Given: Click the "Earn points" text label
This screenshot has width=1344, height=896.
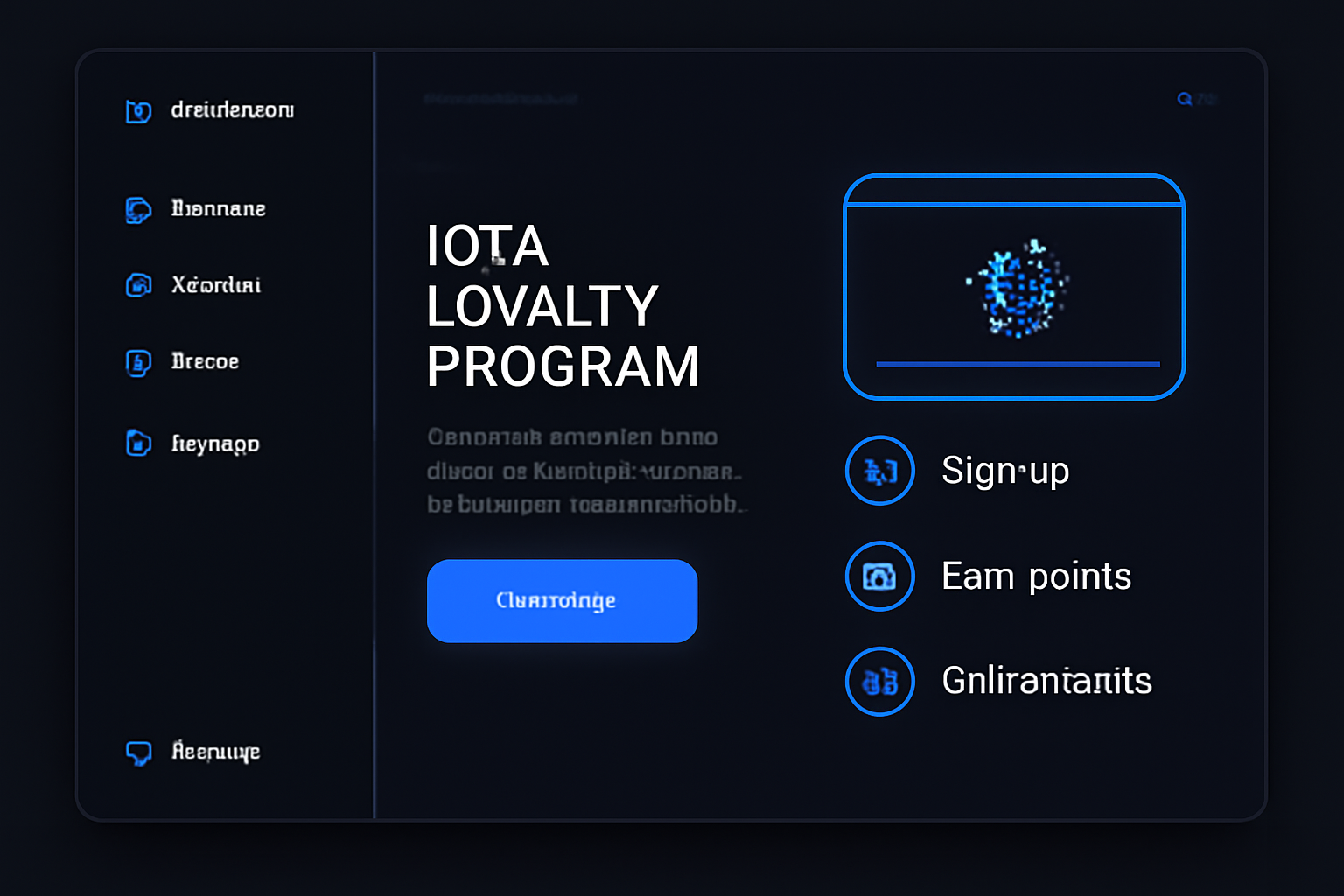Looking at the screenshot, I should pos(1036,576).
